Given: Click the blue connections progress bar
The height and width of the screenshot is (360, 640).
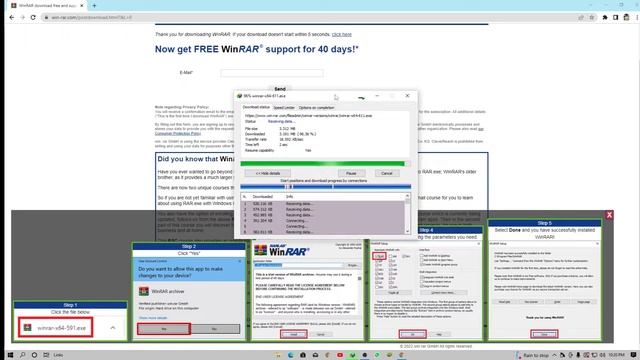Looking at the screenshot, I should click(x=325, y=187).
